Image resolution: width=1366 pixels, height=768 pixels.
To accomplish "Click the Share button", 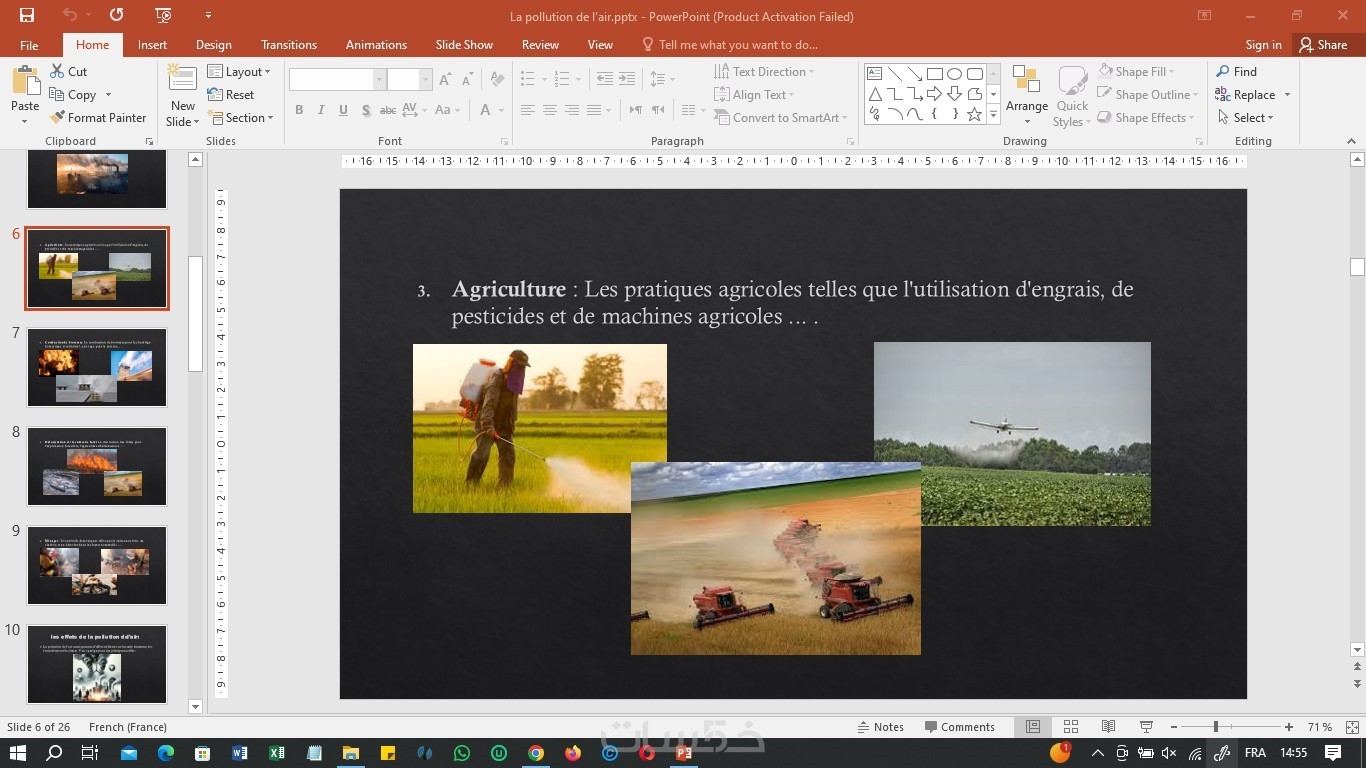I will [1323, 45].
